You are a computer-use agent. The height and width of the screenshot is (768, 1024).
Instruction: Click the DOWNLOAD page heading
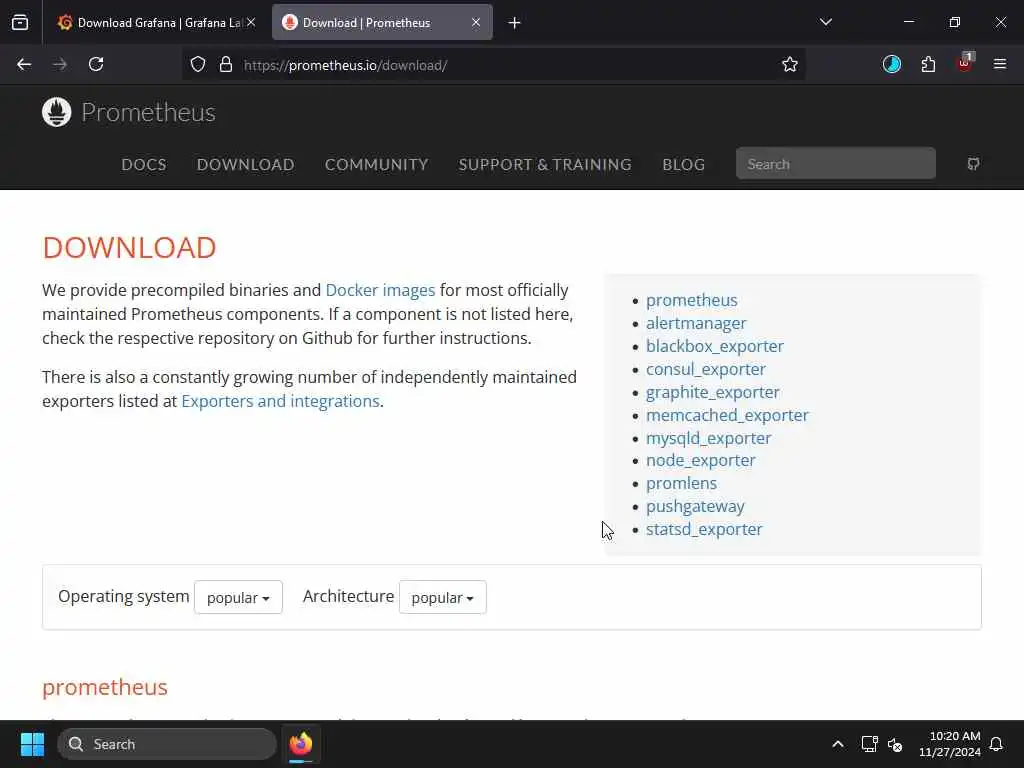coord(129,248)
